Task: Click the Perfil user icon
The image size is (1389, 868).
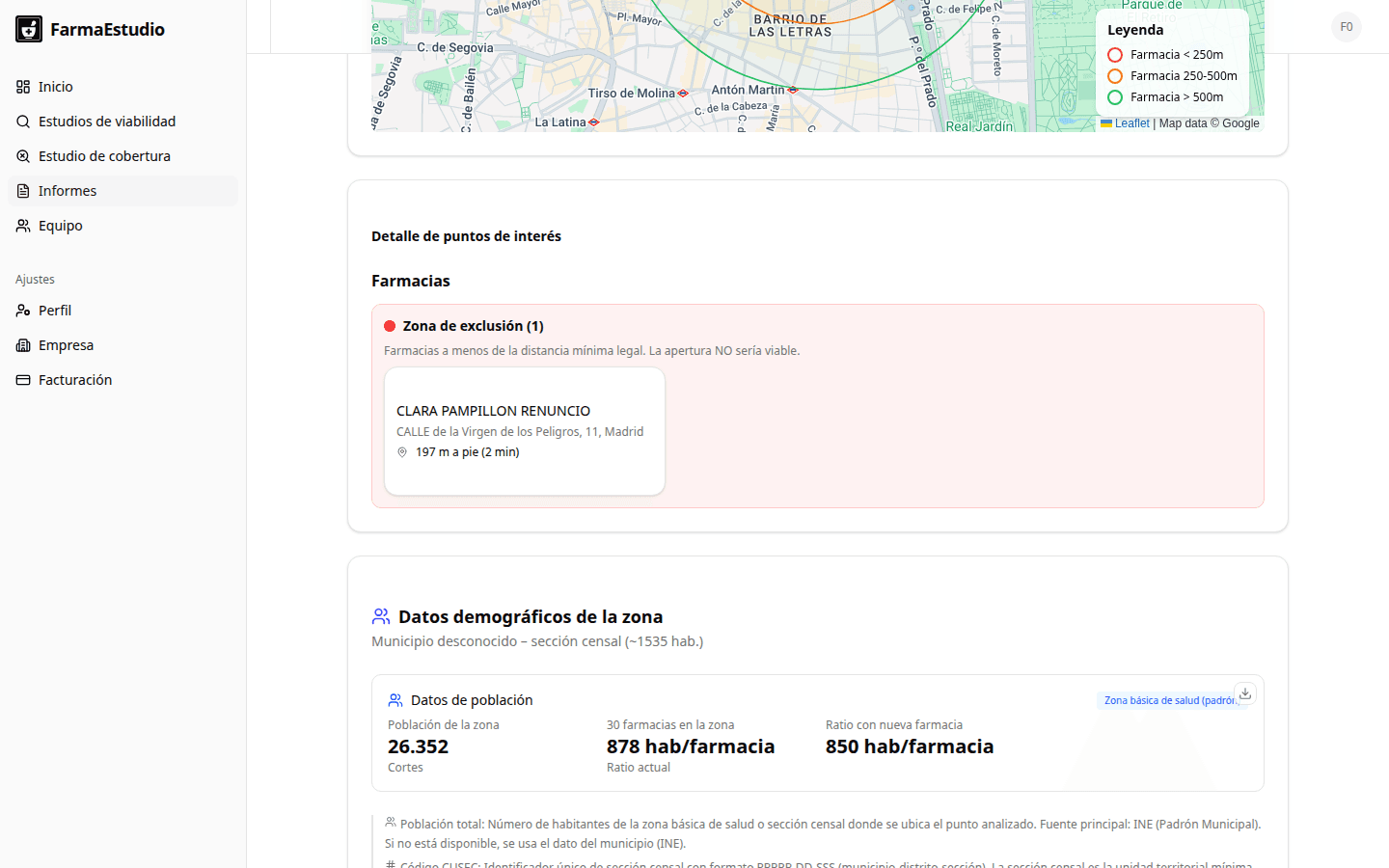Action: pos(23,311)
